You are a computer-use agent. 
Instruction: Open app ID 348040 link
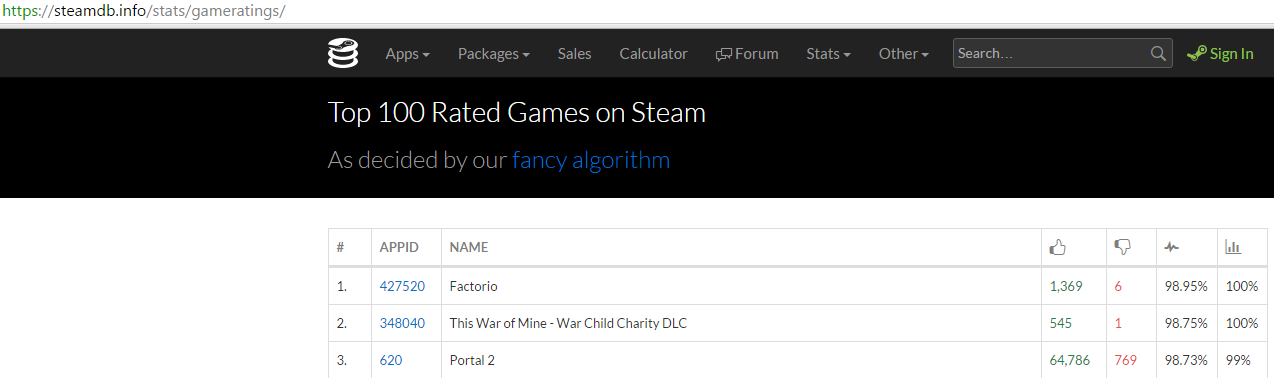pos(402,323)
